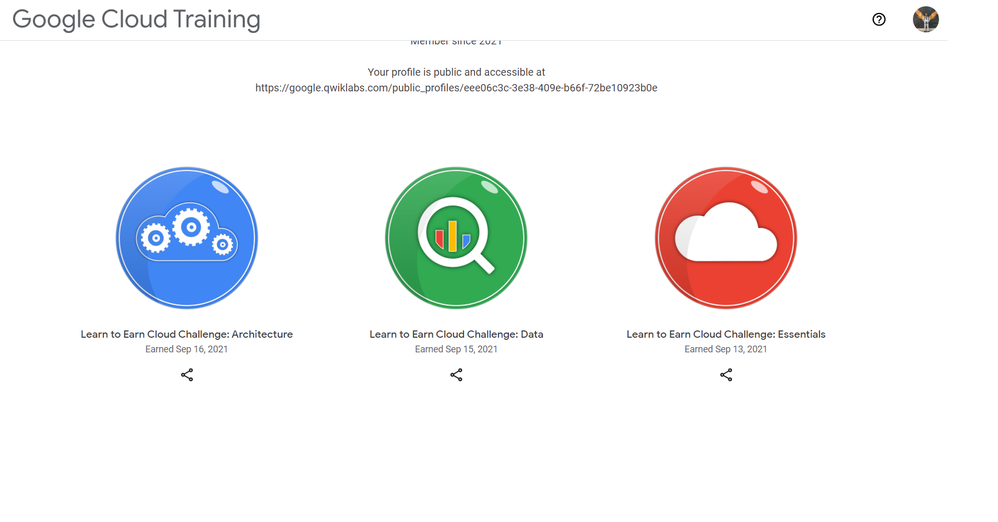Select the 'Earned Sep 15, 2021' date text

(x=456, y=349)
